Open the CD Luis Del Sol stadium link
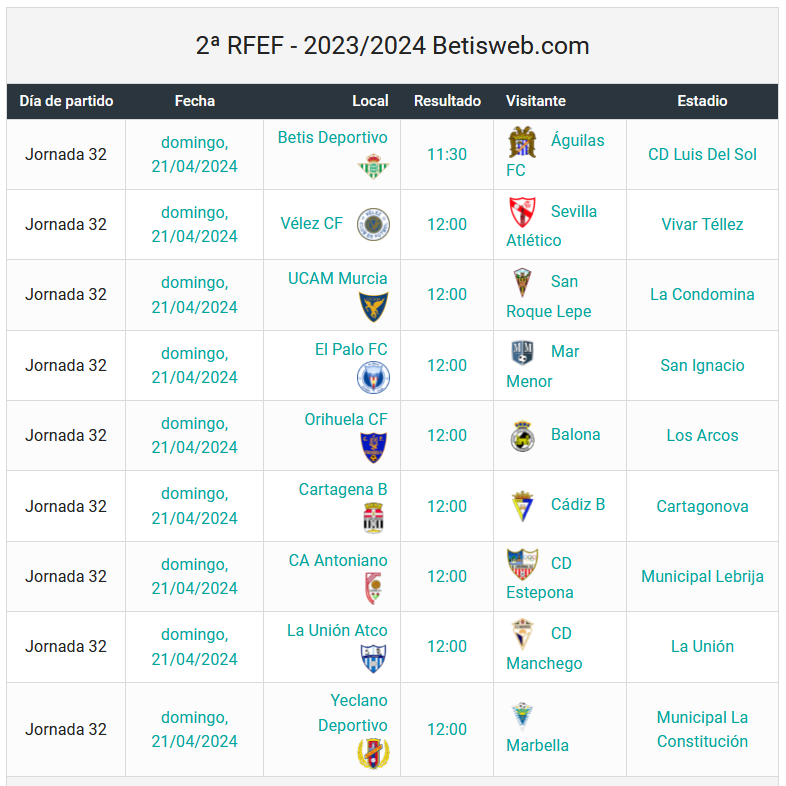 pyautogui.click(x=702, y=154)
